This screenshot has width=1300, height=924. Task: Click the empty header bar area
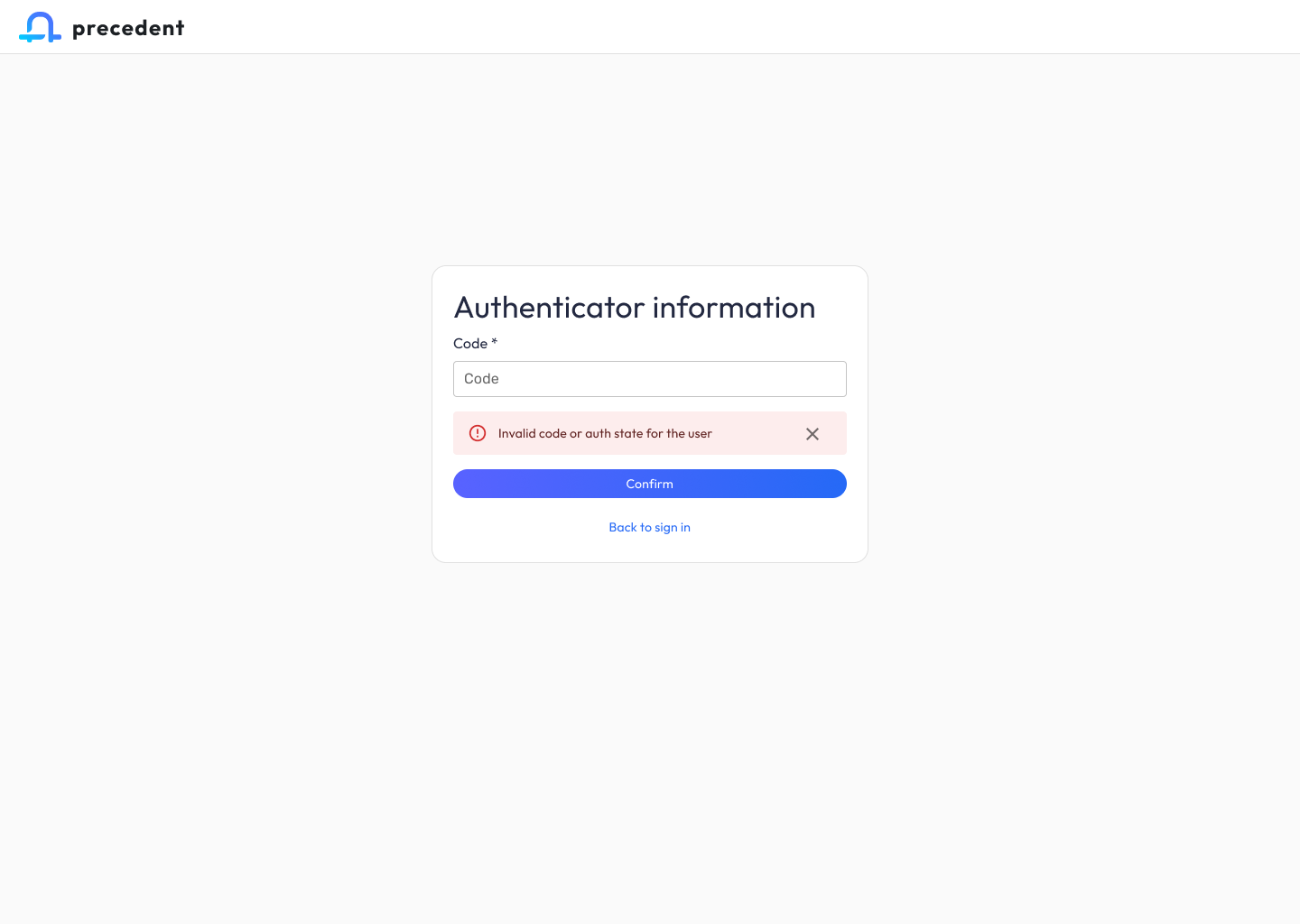(x=722, y=27)
